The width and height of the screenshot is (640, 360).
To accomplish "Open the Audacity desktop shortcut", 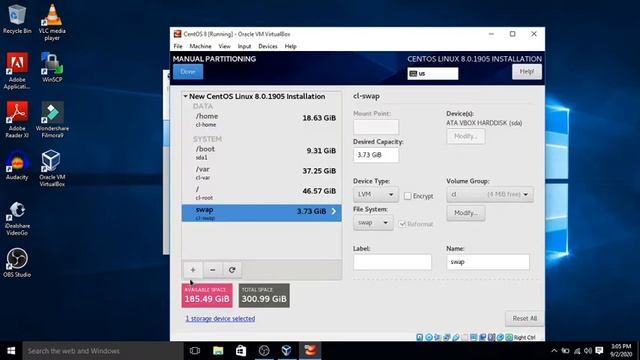I will (x=17, y=165).
